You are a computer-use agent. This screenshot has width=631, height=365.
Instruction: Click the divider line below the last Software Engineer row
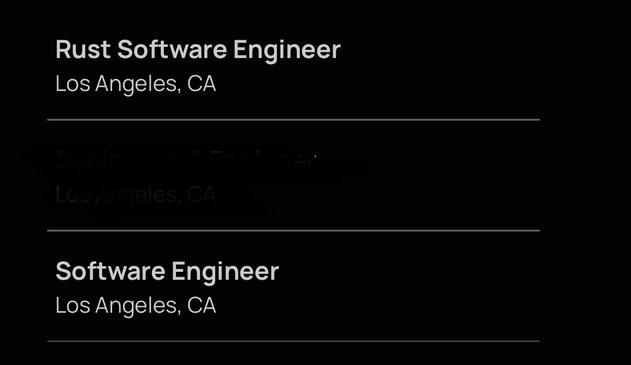[x=293, y=341]
